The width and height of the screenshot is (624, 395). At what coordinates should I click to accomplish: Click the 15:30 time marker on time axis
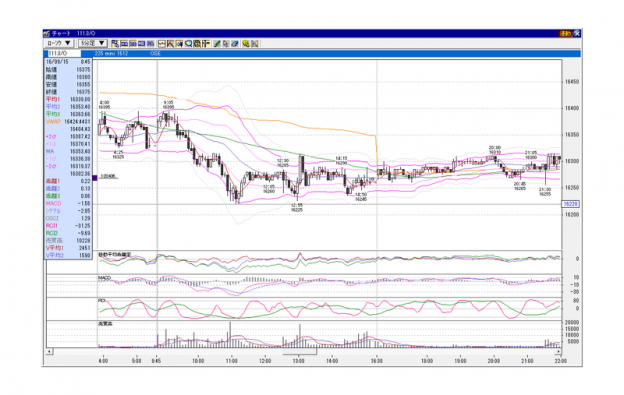click(376, 361)
